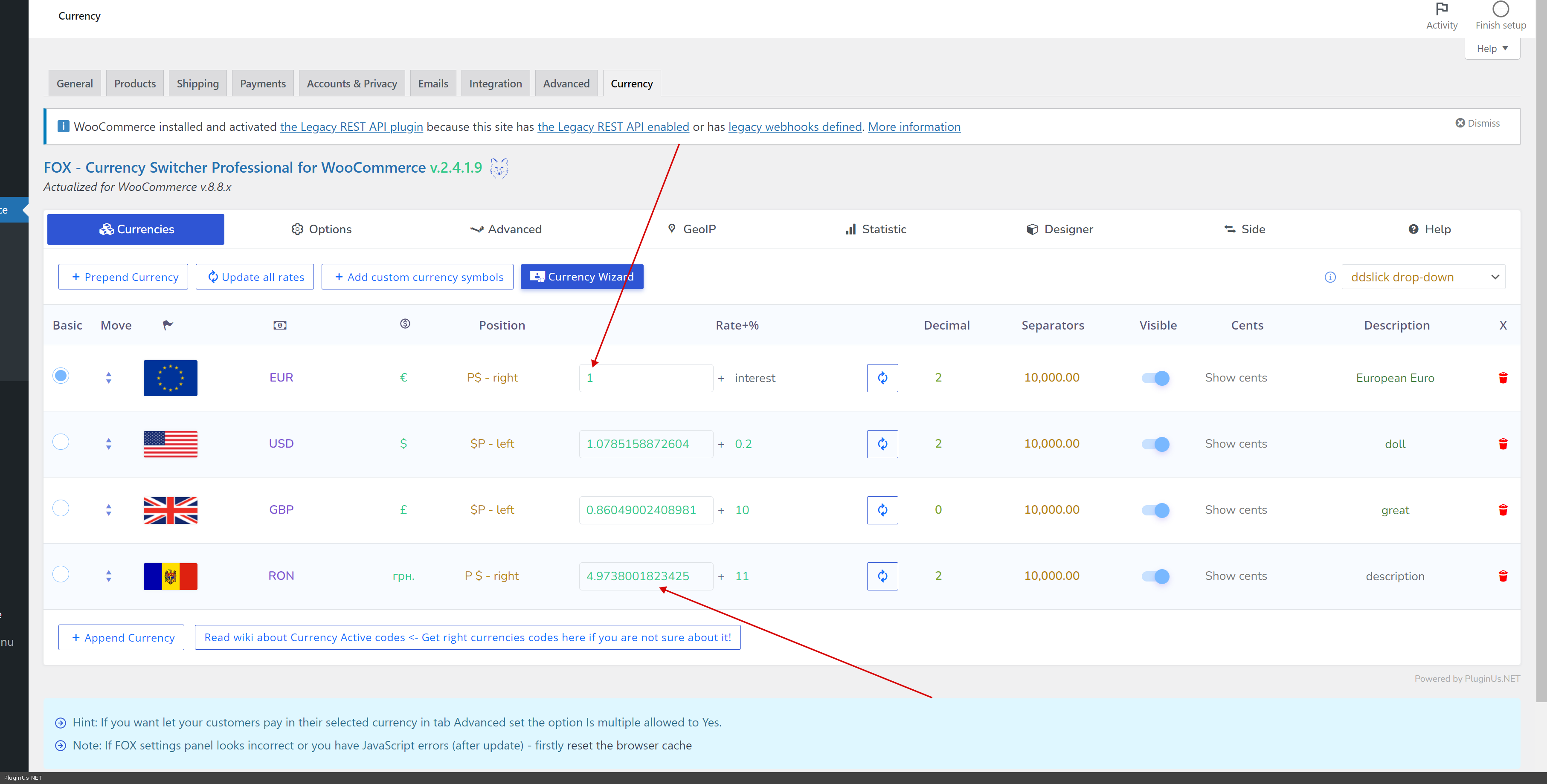1547x784 pixels.
Task: Click the European Euro description field
Action: pos(1395,378)
